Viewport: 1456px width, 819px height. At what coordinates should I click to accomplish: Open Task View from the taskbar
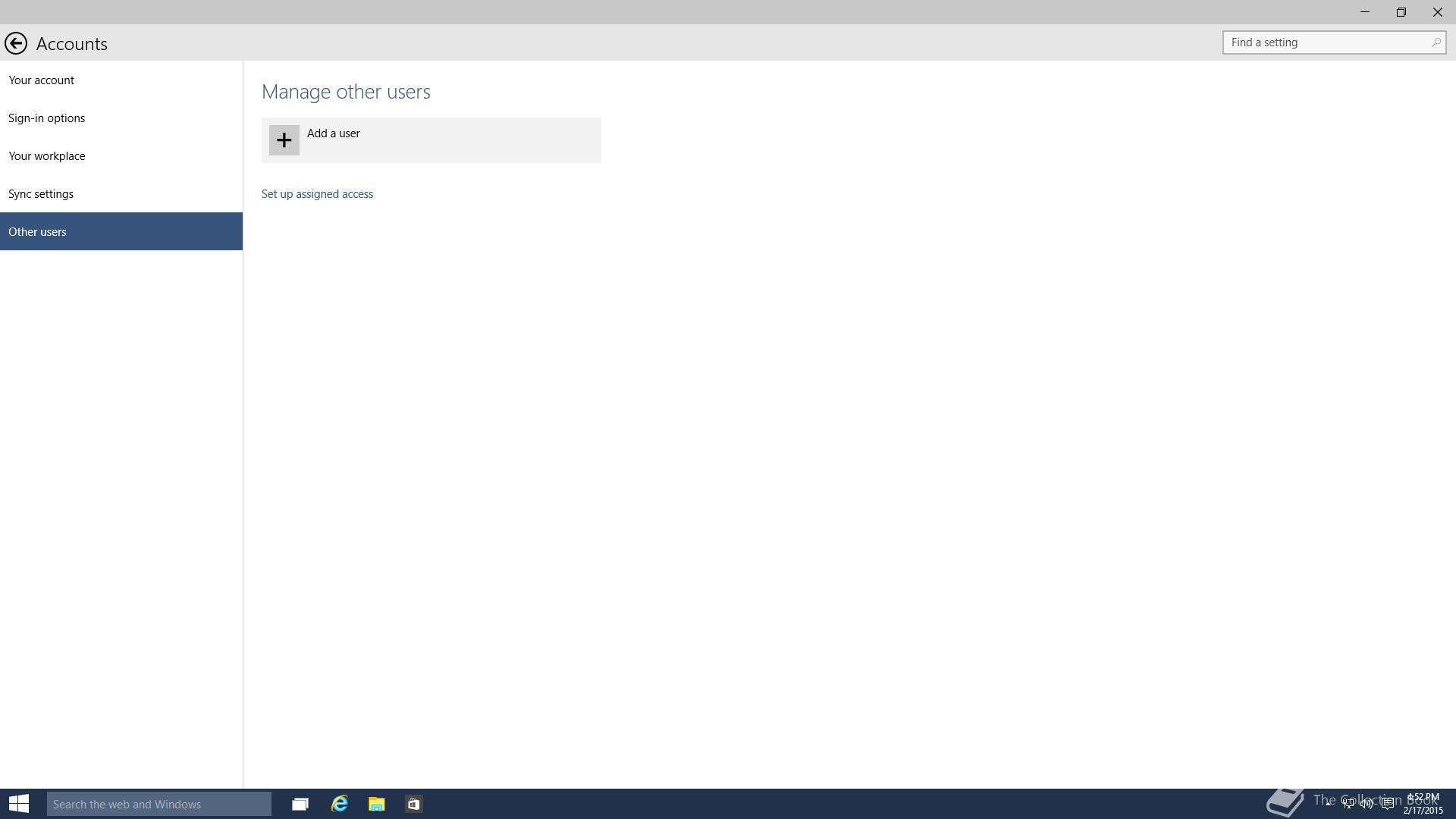click(x=300, y=804)
